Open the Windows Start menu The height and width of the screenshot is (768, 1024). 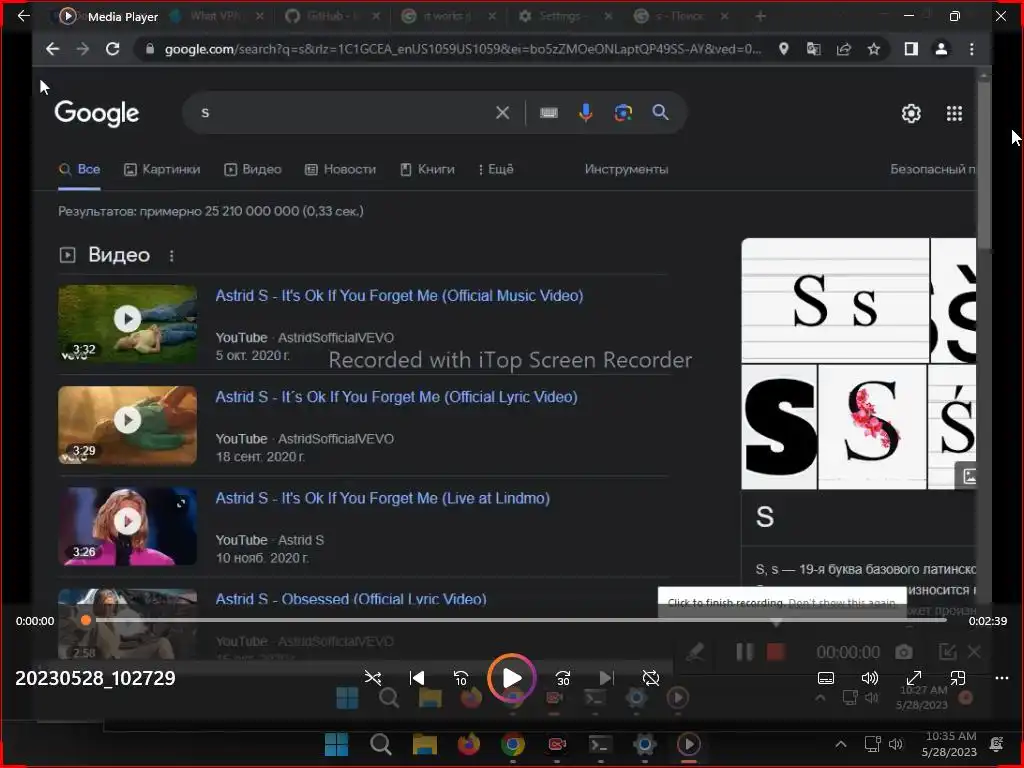pos(336,744)
